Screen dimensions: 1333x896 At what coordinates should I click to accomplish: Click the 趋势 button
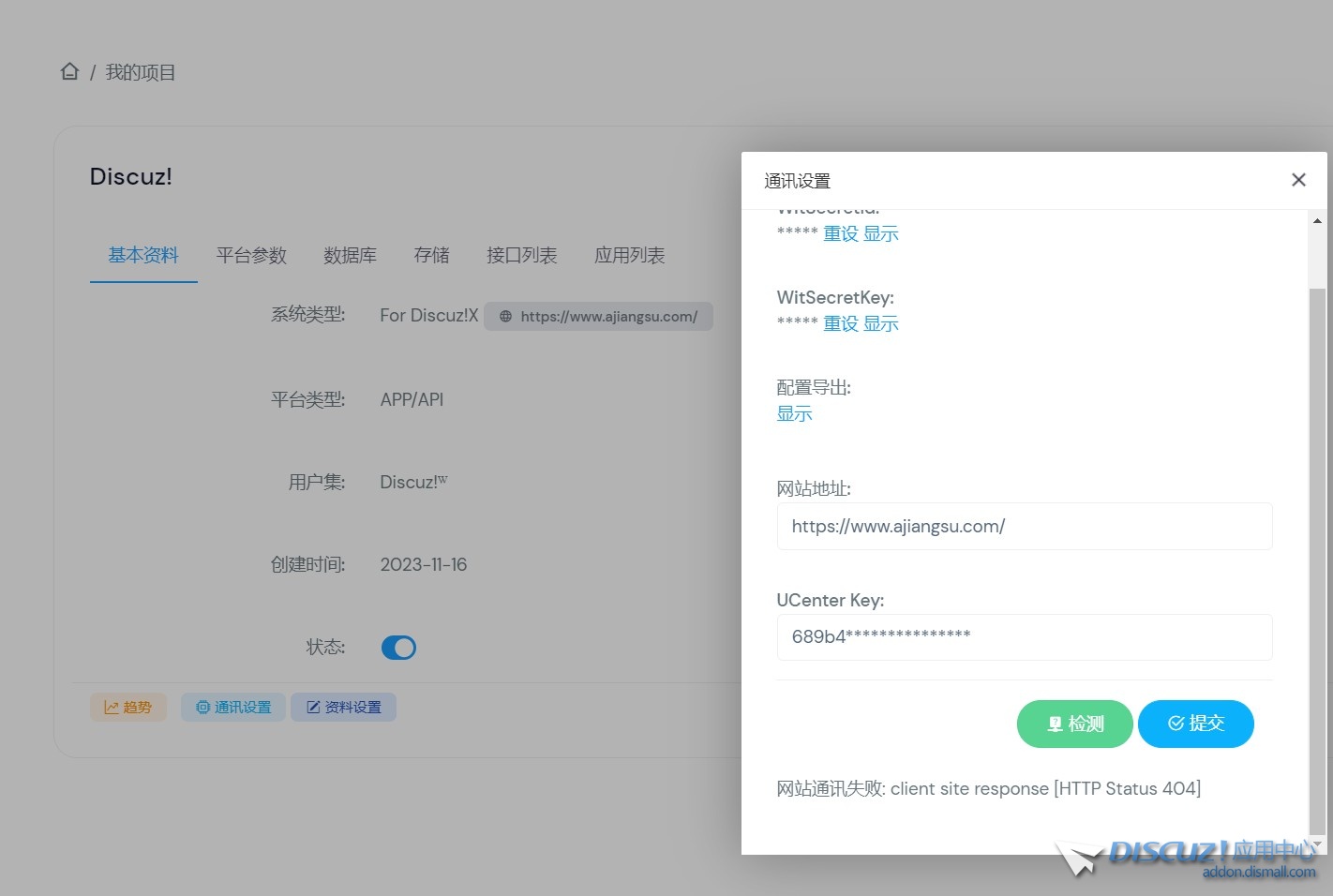[x=128, y=708]
